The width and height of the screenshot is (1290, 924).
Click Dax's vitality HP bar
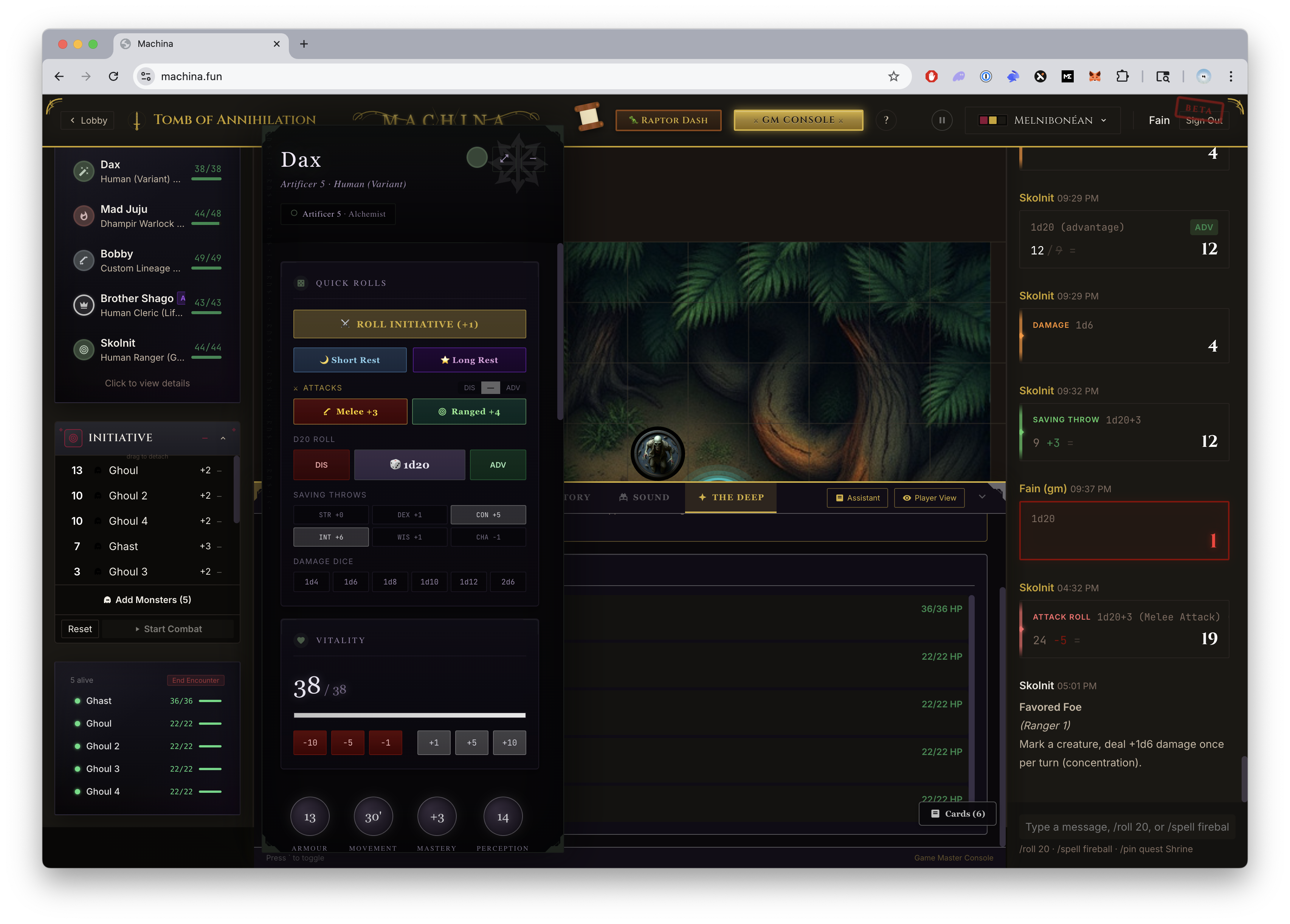(x=409, y=715)
